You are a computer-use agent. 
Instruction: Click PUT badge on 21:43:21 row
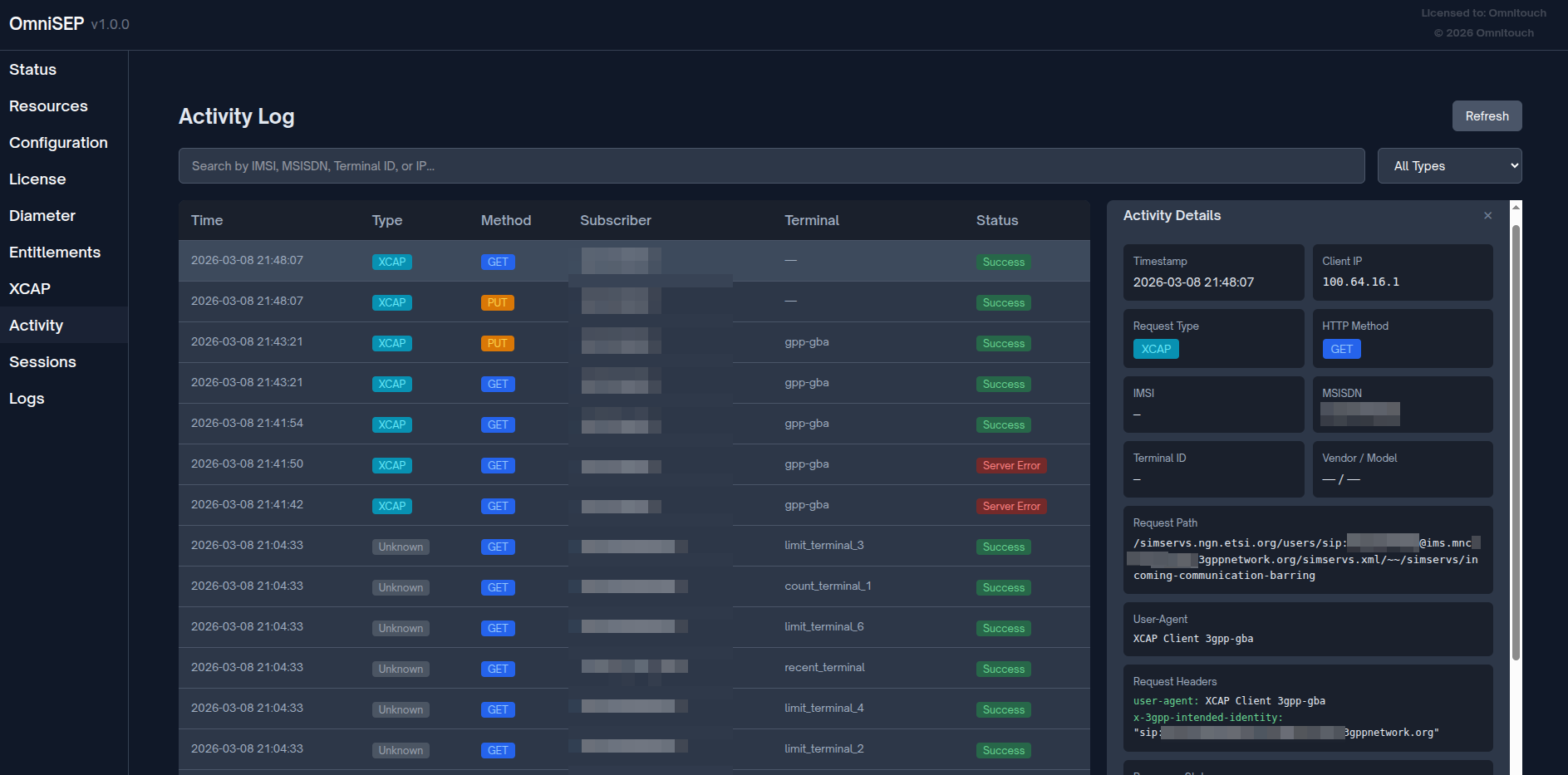[497, 344]
